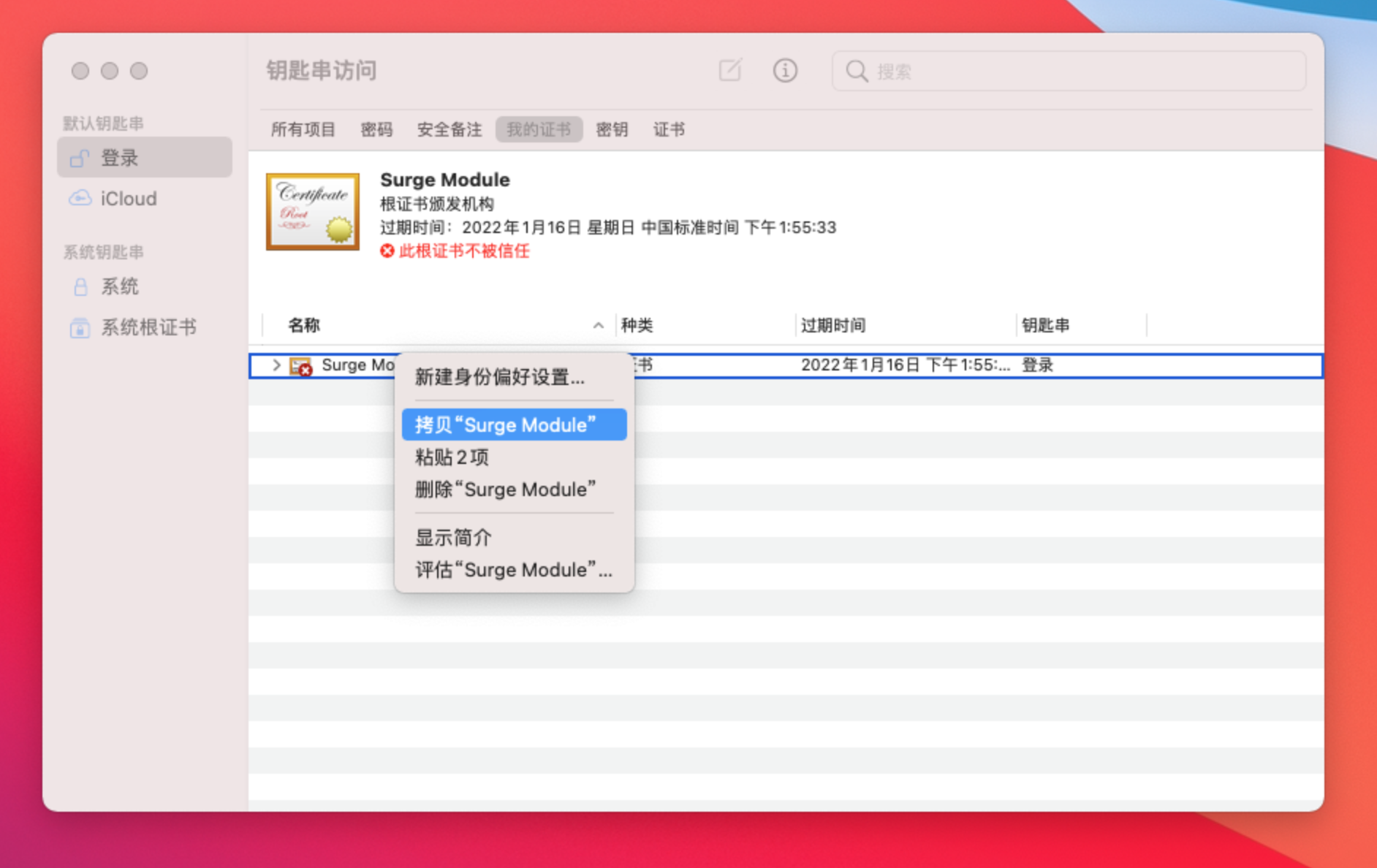The image size is (1377, 868).
Task: Click the 此根证书不被信任 warning text
Action: [464, 251]
